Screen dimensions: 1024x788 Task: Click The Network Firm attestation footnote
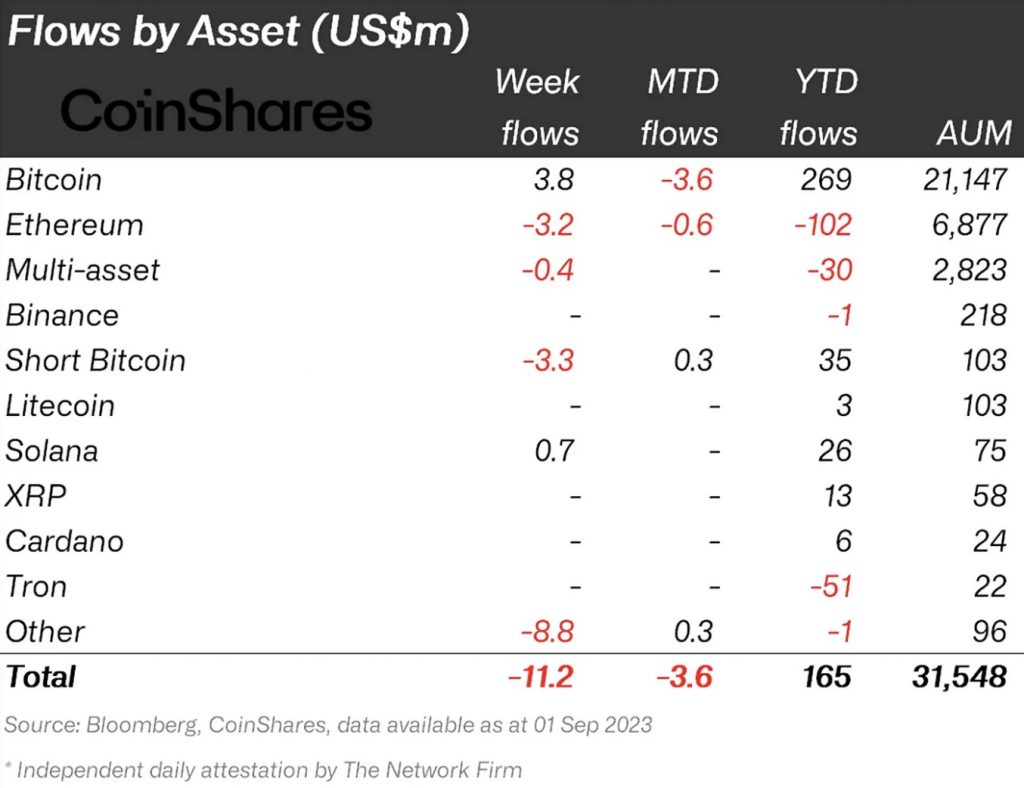click(263, 770)
